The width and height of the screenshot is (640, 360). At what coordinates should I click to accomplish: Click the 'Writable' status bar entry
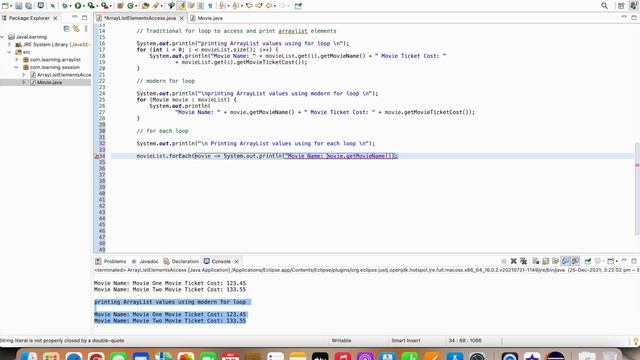point(341,340)
